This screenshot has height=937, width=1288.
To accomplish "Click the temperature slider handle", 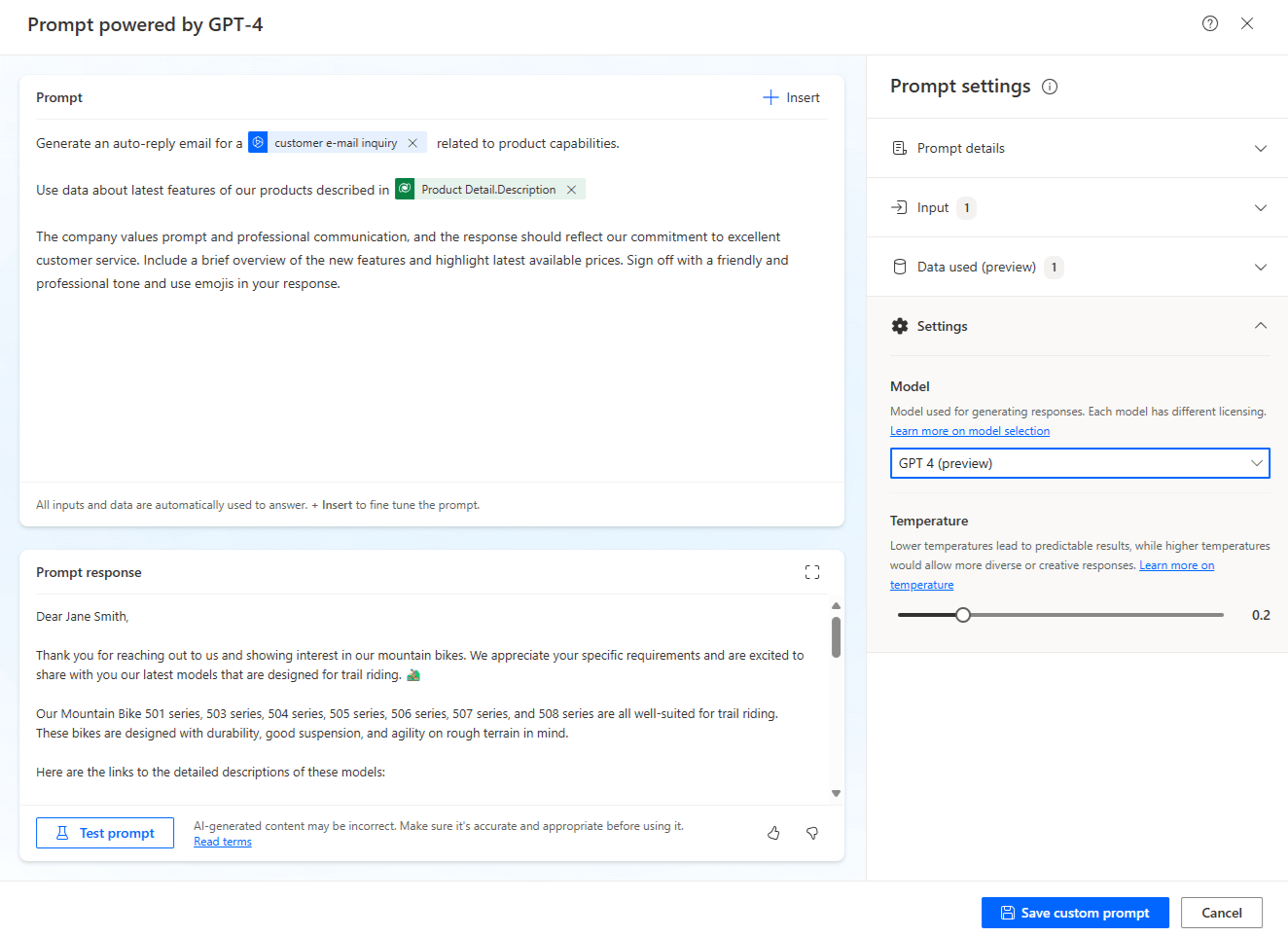I will point(963,615).
